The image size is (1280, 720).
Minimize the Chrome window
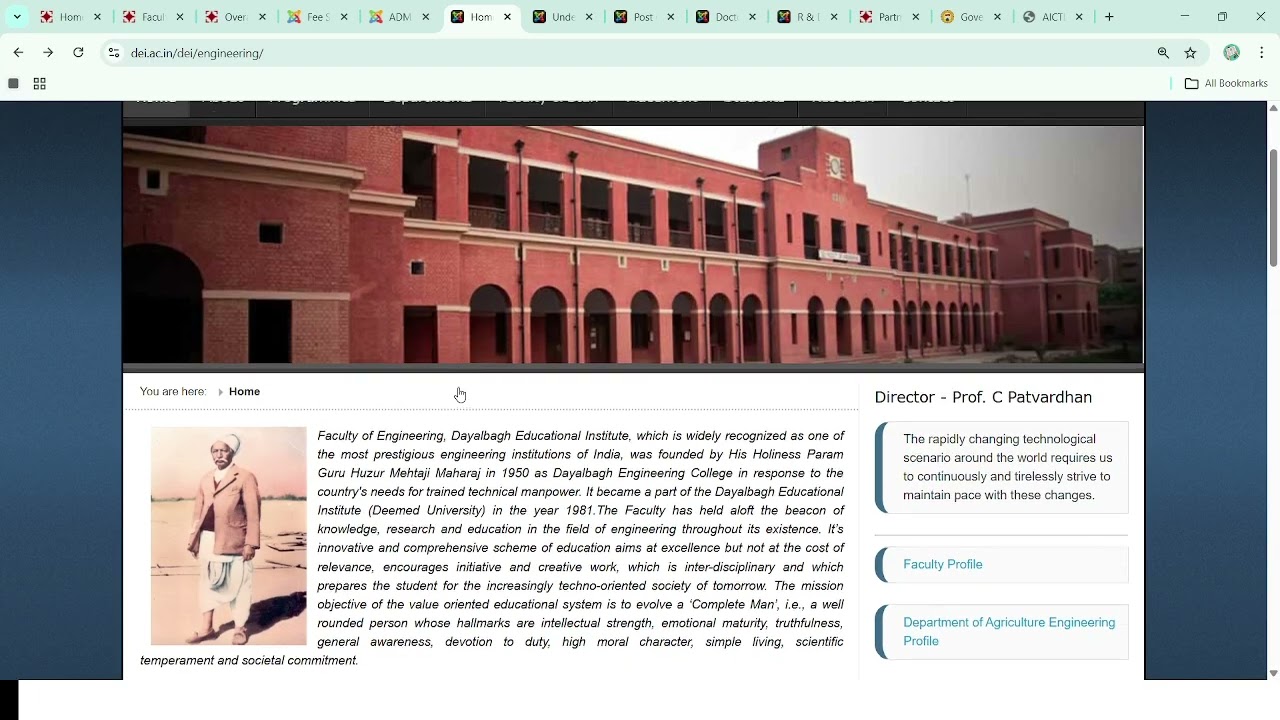[1185, 17]
